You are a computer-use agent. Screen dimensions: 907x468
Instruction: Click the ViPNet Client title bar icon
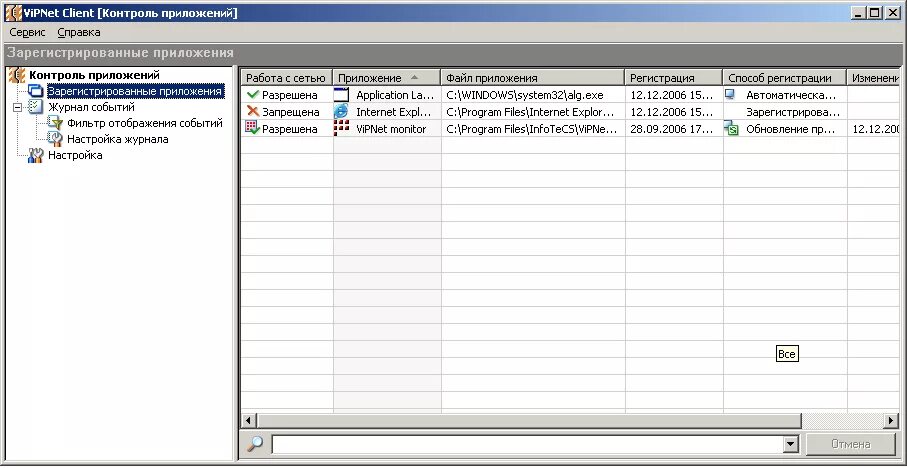click(12, 13)
